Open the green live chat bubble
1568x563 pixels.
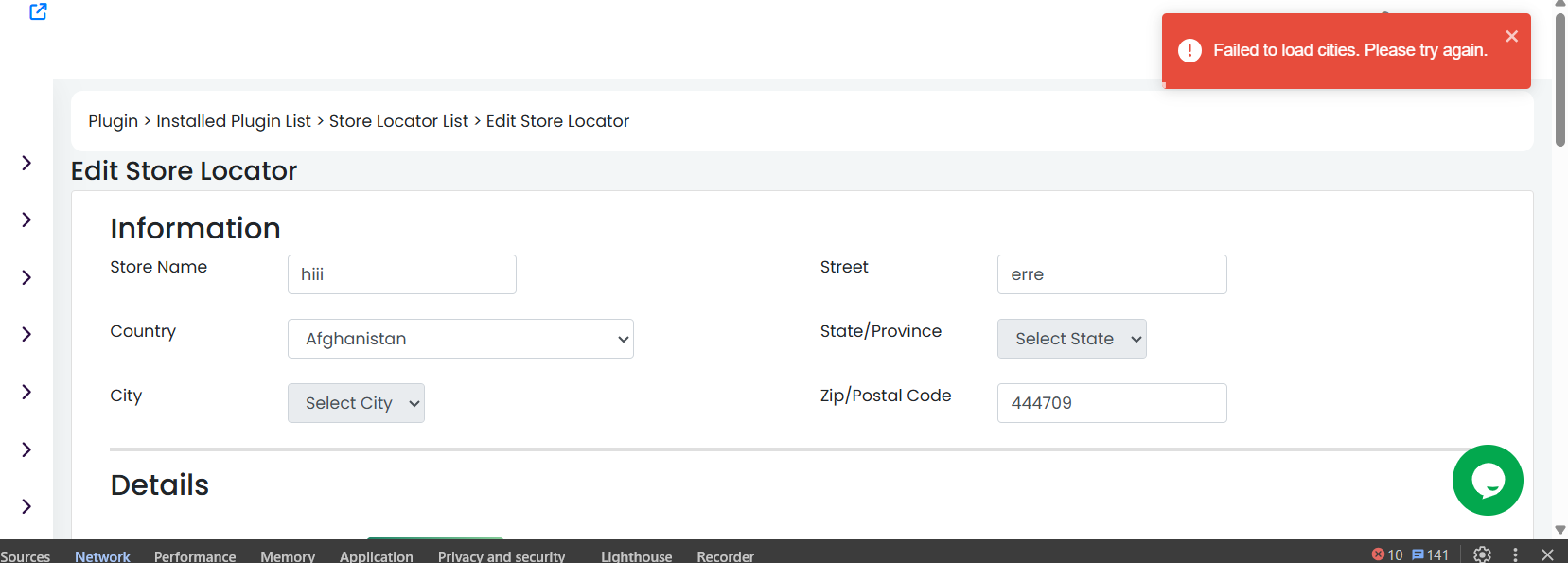click(1488, 481)
